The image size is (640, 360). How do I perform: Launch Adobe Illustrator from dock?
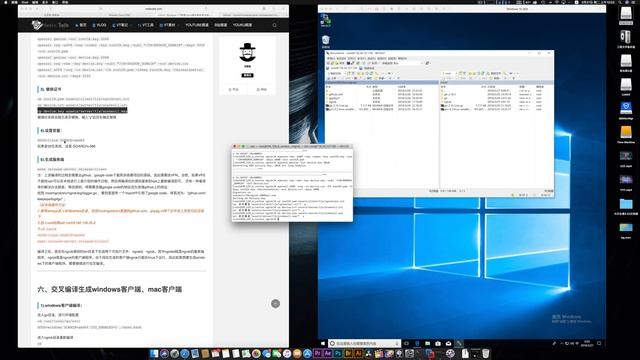tap(358, 353)
